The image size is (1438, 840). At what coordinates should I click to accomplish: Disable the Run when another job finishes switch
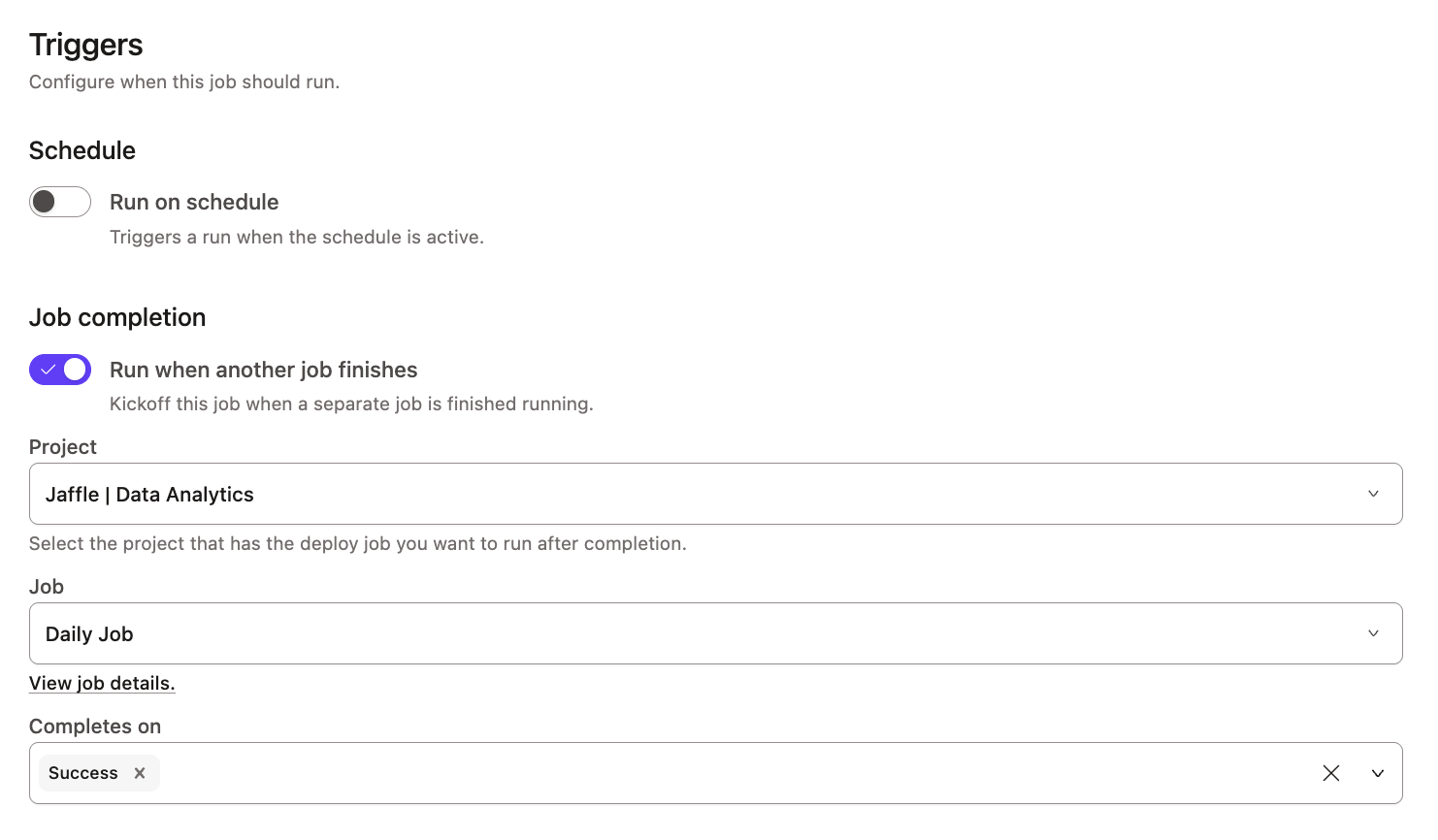click(60, 370)
